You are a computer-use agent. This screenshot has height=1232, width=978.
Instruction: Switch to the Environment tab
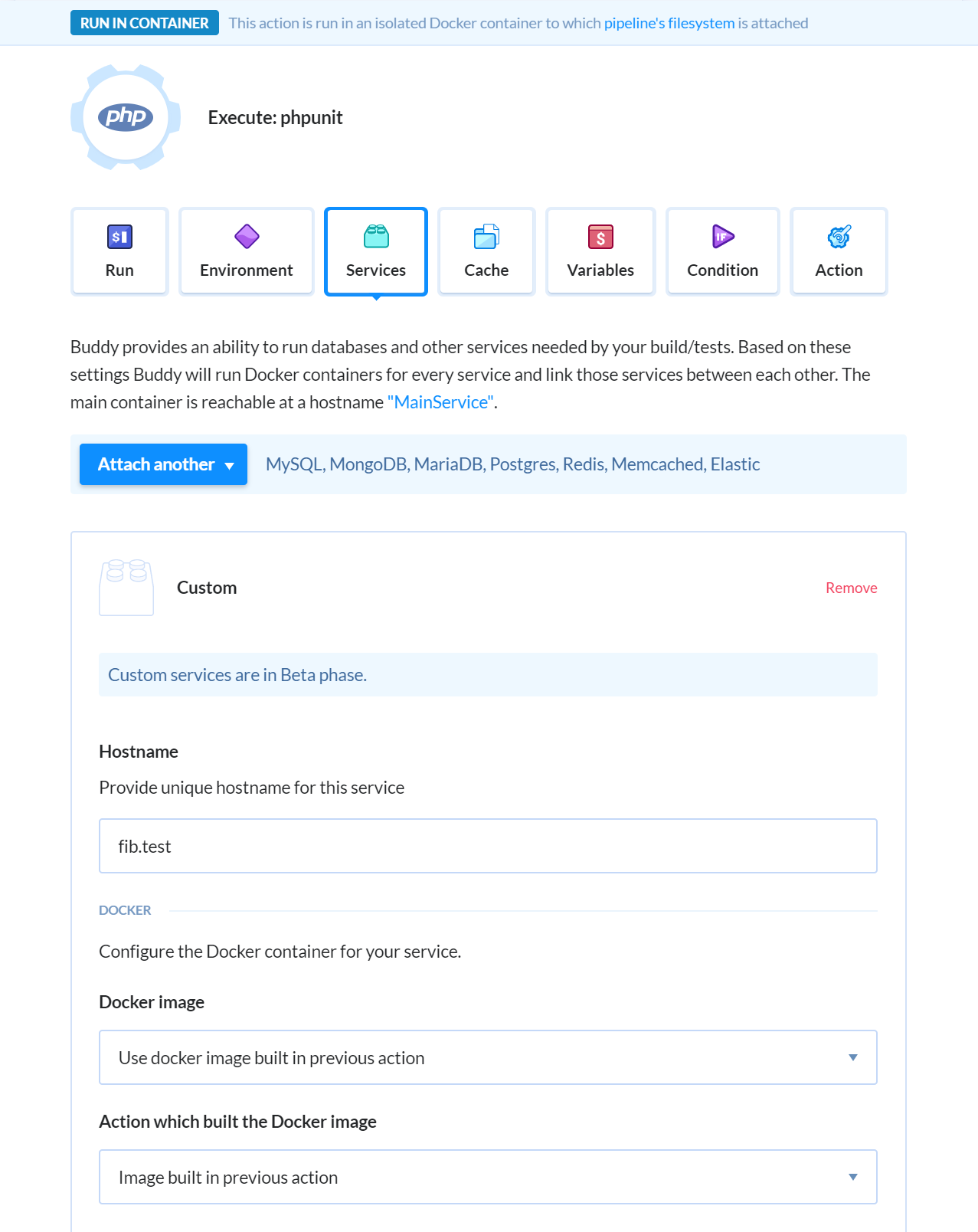(247, 251)
